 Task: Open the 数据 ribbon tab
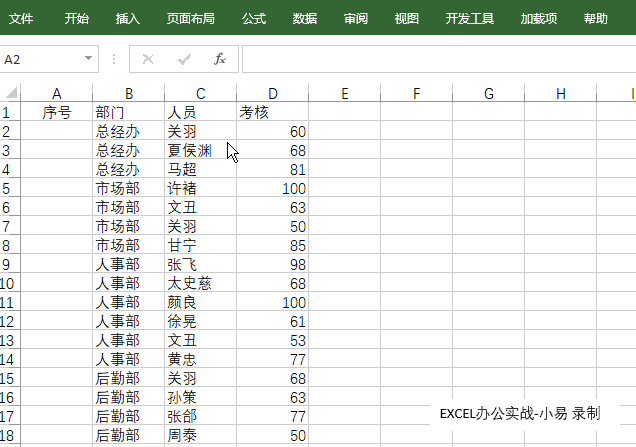pos(305,18)
